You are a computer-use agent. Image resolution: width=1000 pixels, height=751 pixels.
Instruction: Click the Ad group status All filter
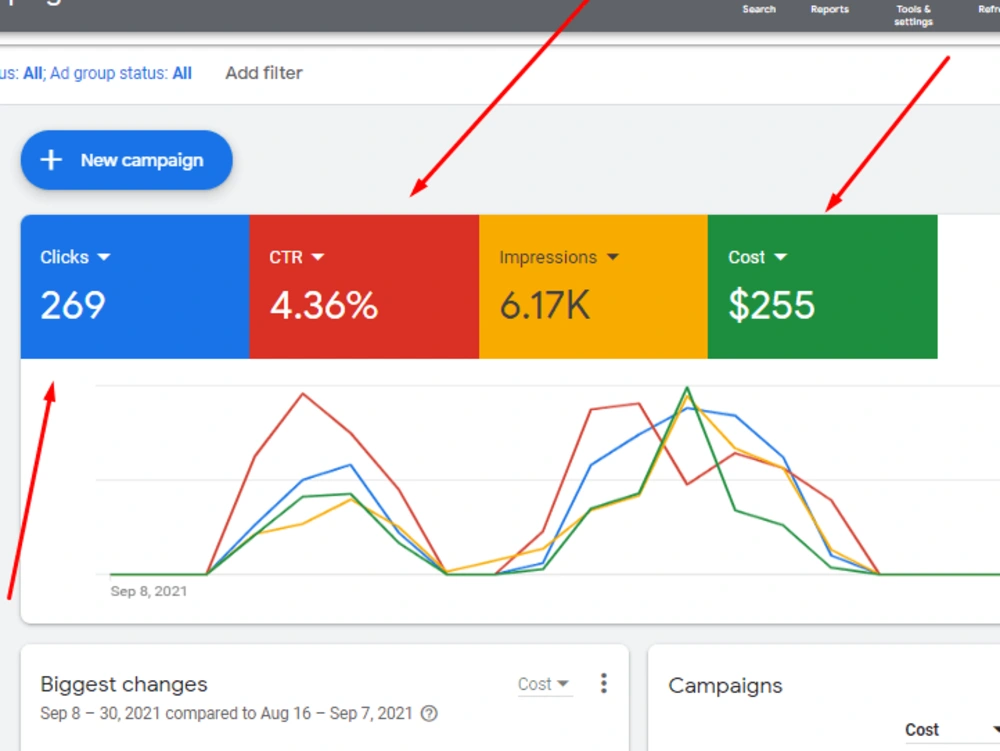pyautogui.click(x=121, y=73)
